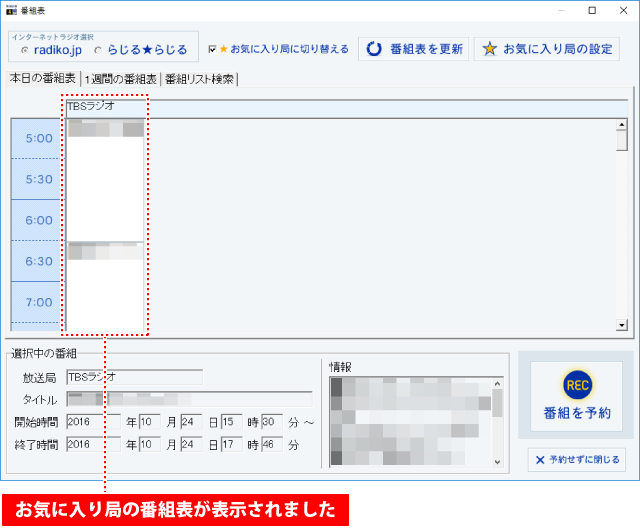Click the program grid scroll up arrow
Image resolution: width=640 pixels, height=528 pixels.
(622, 124)
